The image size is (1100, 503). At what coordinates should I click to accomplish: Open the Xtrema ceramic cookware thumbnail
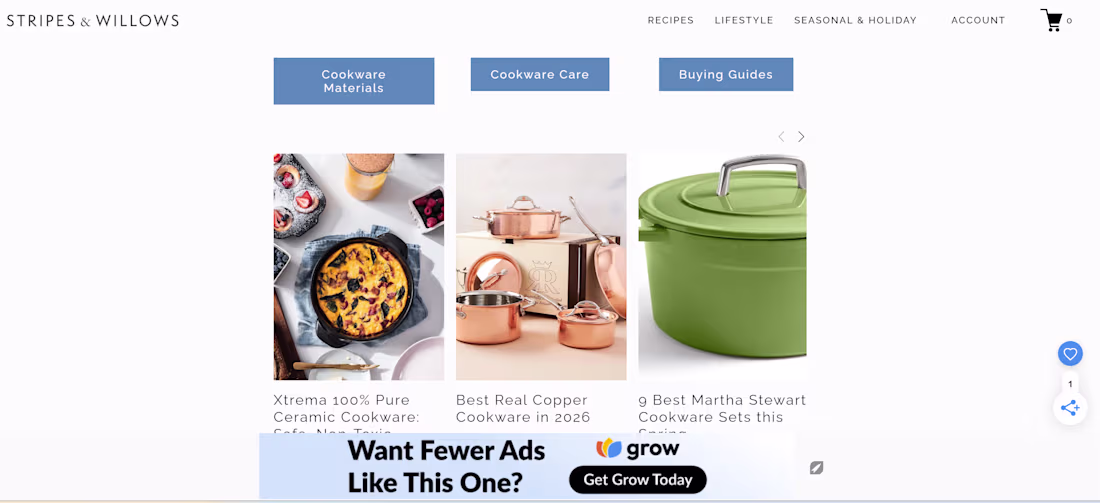(x=358, y=267)
